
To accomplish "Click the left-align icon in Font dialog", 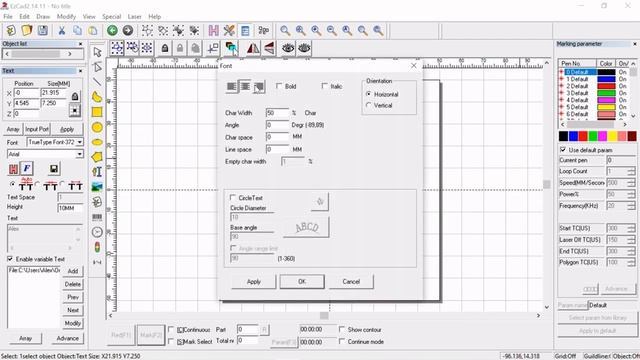I will 231,87.
